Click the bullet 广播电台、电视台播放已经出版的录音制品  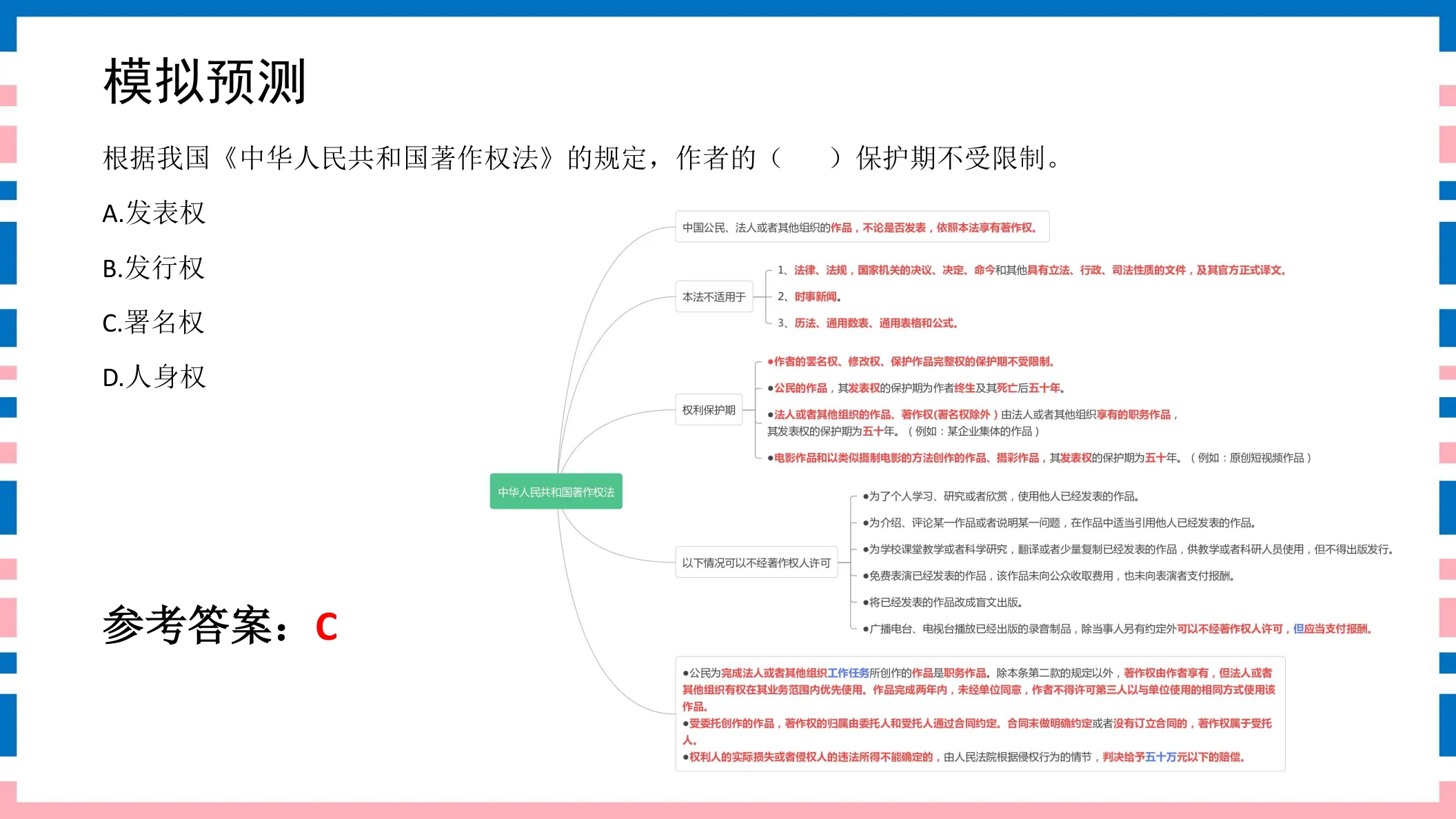1118,629
